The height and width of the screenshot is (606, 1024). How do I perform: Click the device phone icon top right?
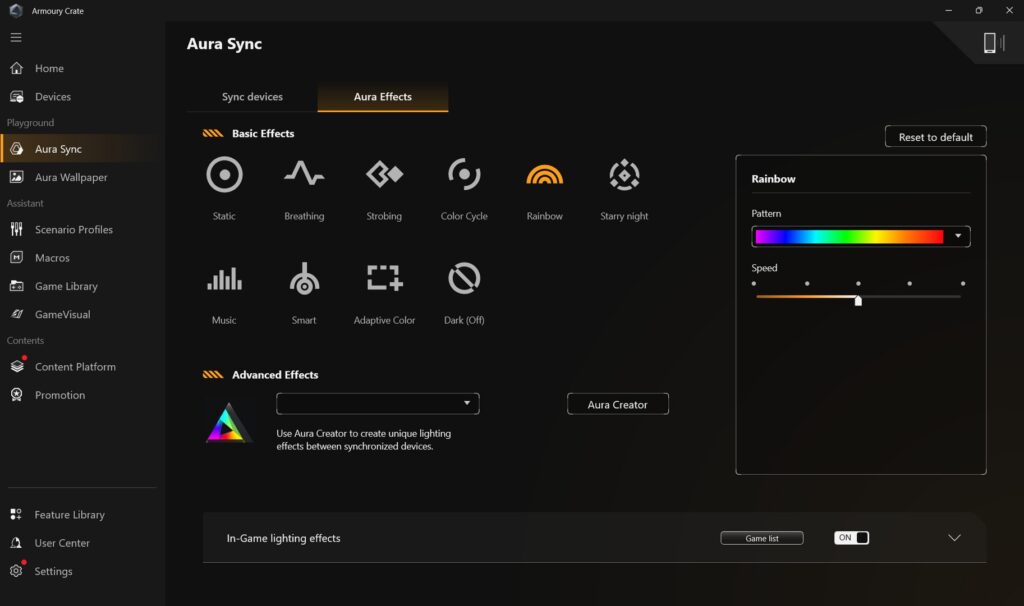tap(989, 43)
